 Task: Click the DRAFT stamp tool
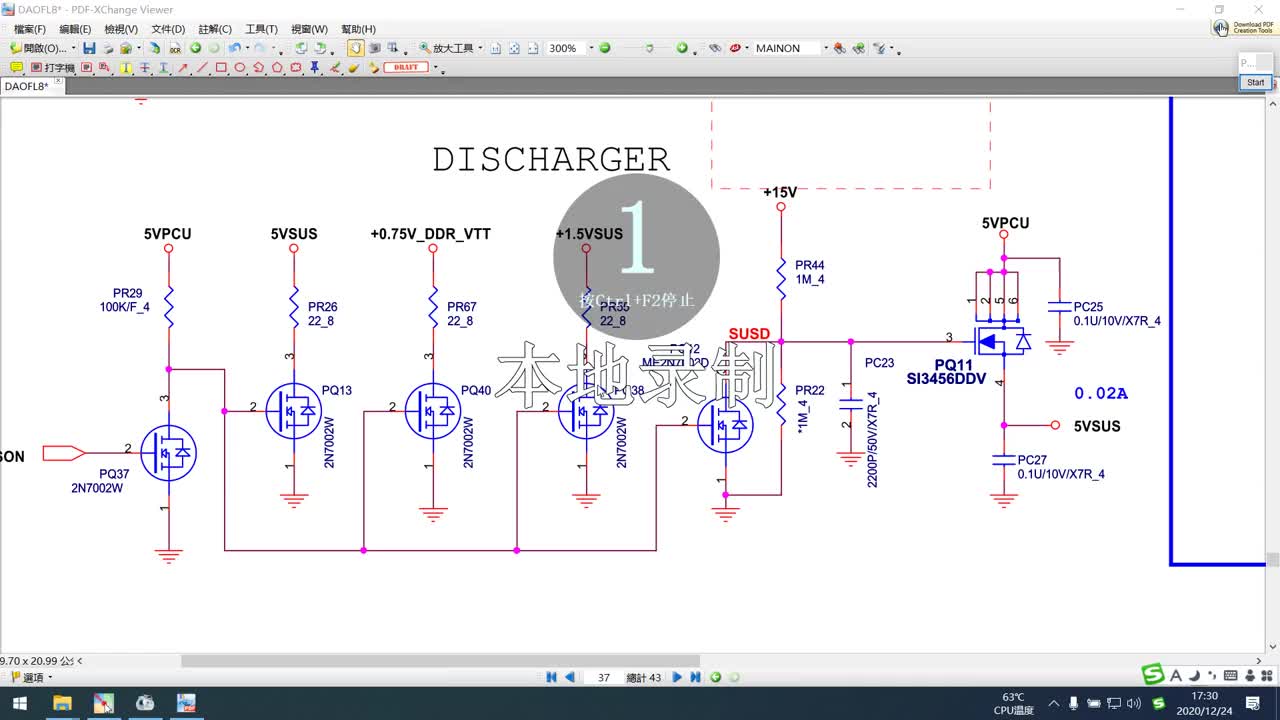click(x=406, y=67)
